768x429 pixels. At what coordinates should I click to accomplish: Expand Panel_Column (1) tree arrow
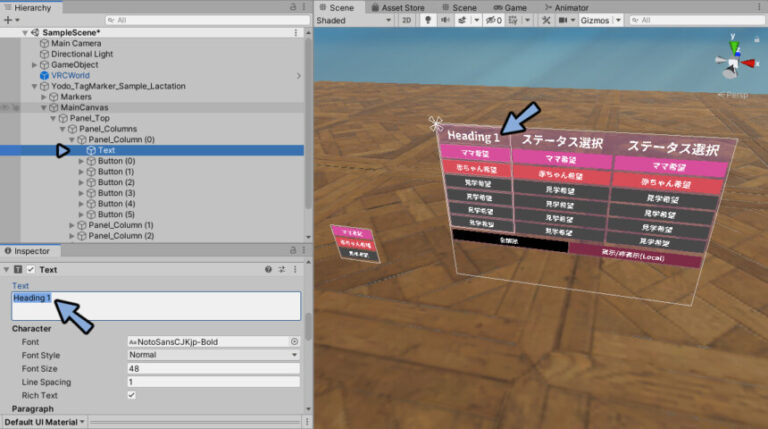pyautogui.click(x=72, y=225)
